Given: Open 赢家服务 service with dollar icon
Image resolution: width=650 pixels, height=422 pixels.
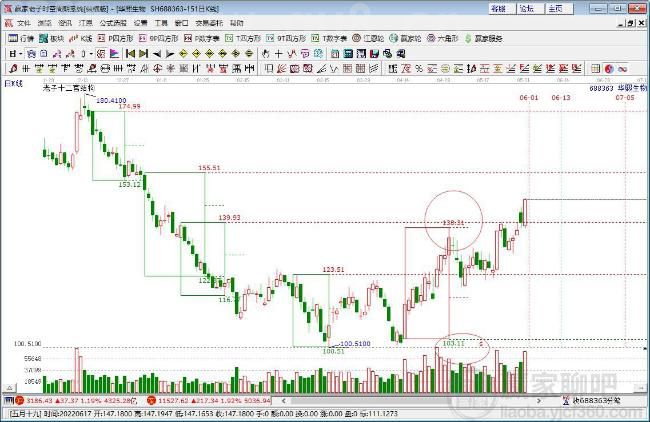Looking at the screenshot, I should click(x=484, y=39).
